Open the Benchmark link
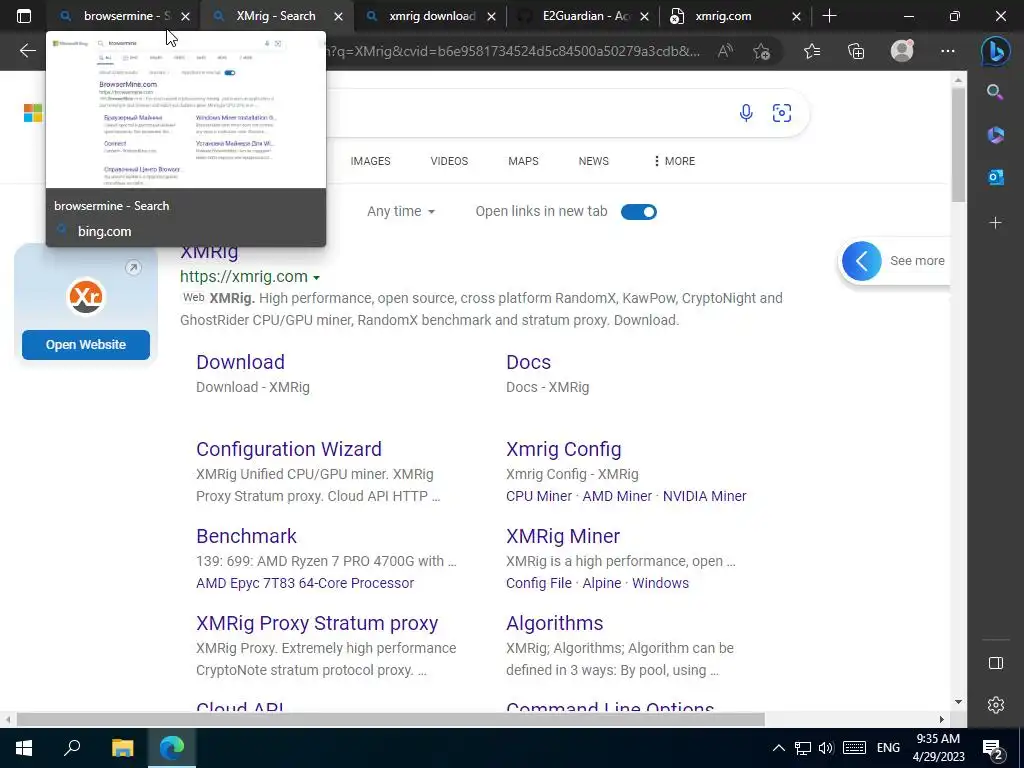Image resolution: width=1024 pixels, height=768 pixels. tap(246, 536)
